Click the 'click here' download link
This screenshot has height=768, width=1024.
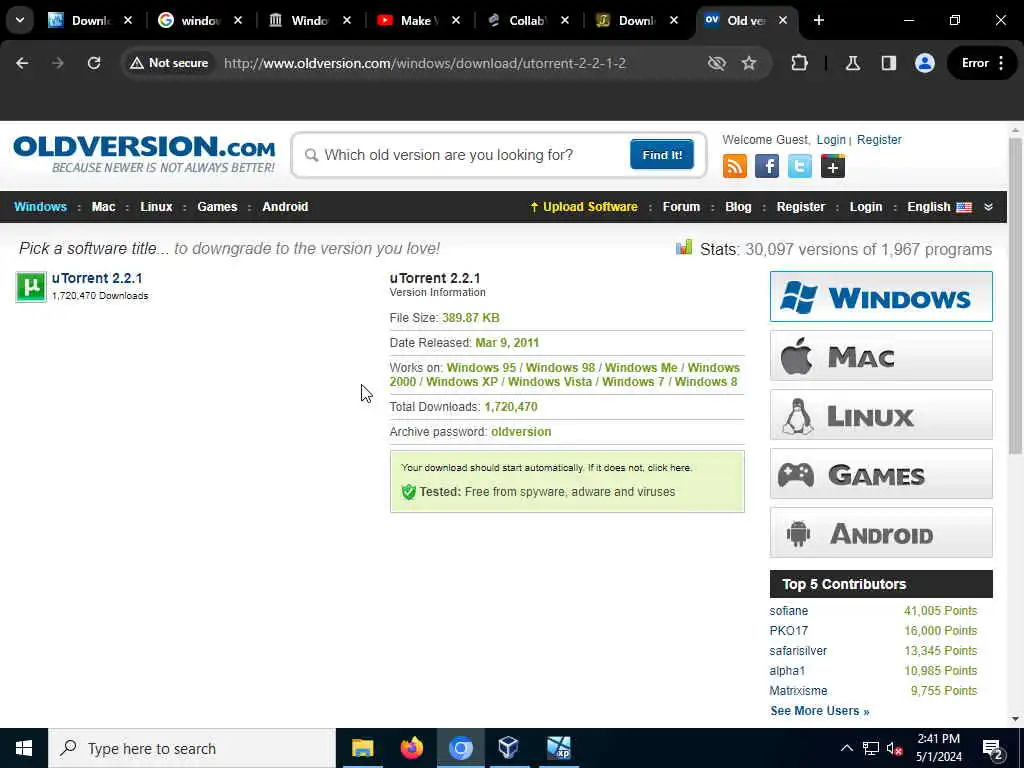[669, 468]
